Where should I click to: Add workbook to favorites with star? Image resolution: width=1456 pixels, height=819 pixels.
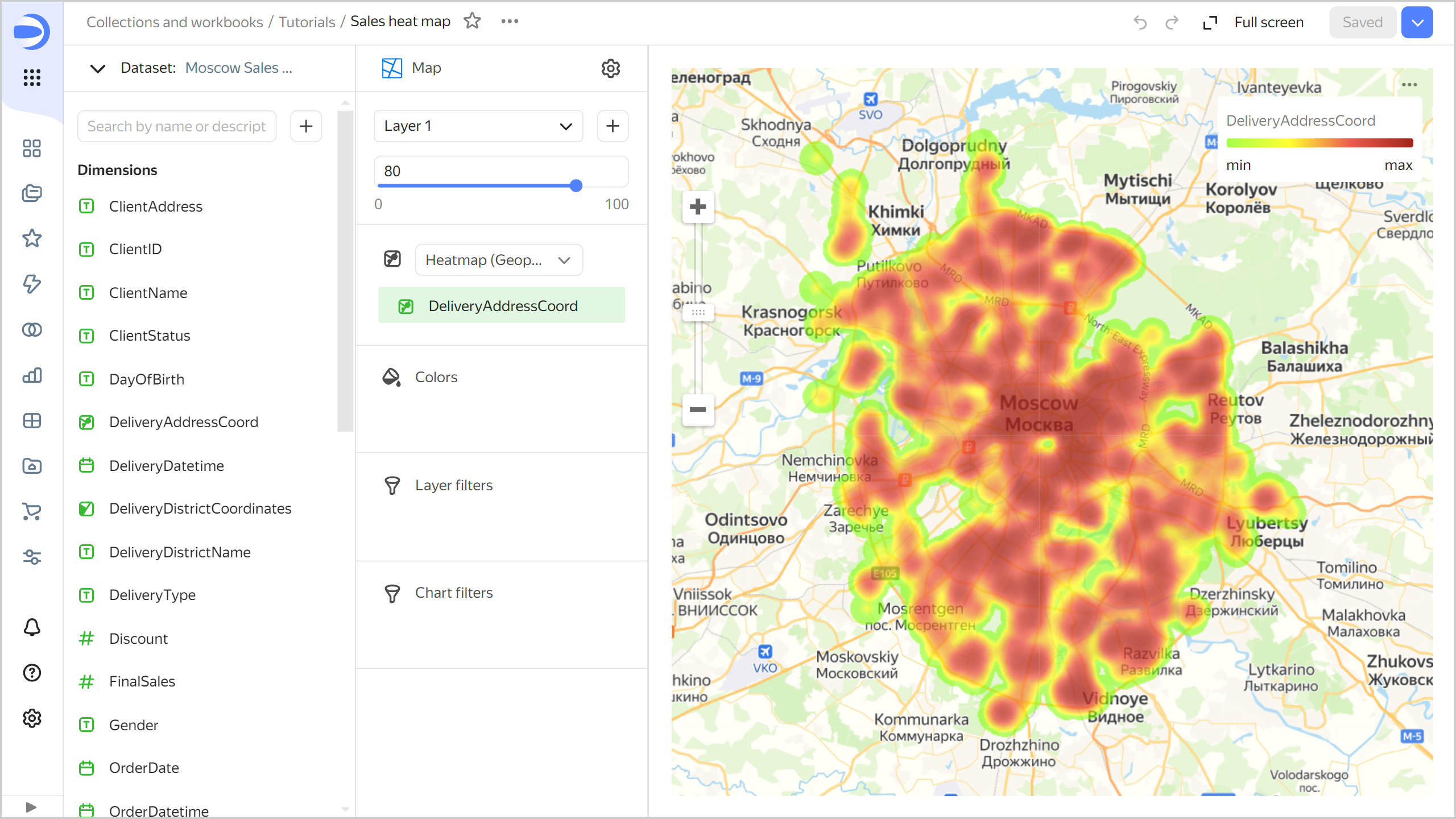[472, 22]
